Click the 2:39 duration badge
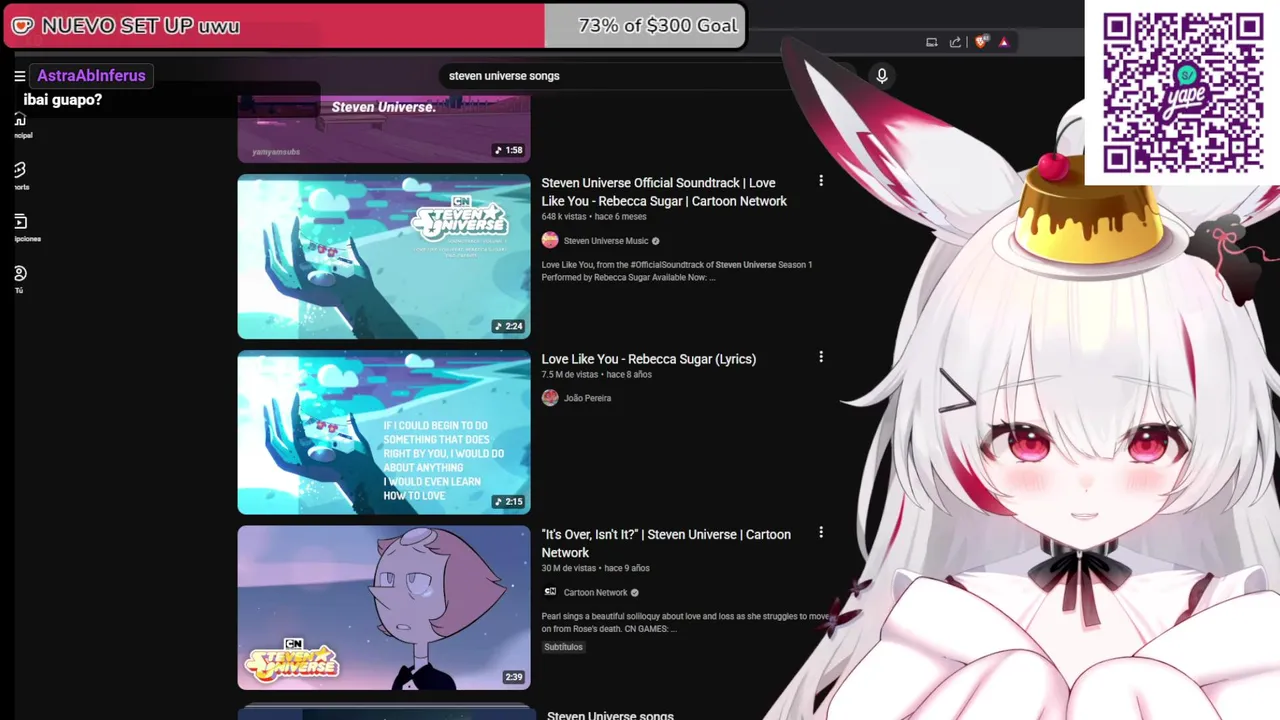 pyautogui.click(x=513, y=677)
